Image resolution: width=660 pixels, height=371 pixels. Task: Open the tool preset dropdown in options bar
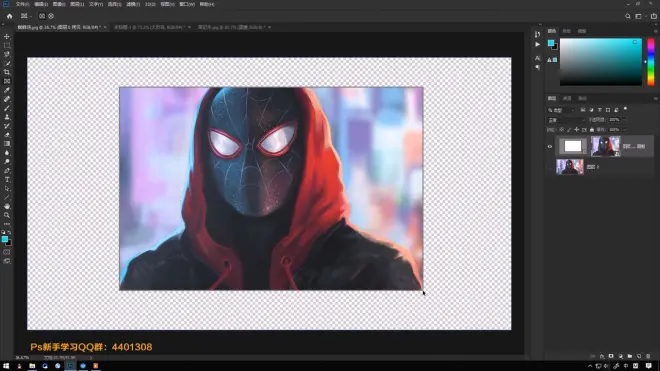click(x=26, y=16)
